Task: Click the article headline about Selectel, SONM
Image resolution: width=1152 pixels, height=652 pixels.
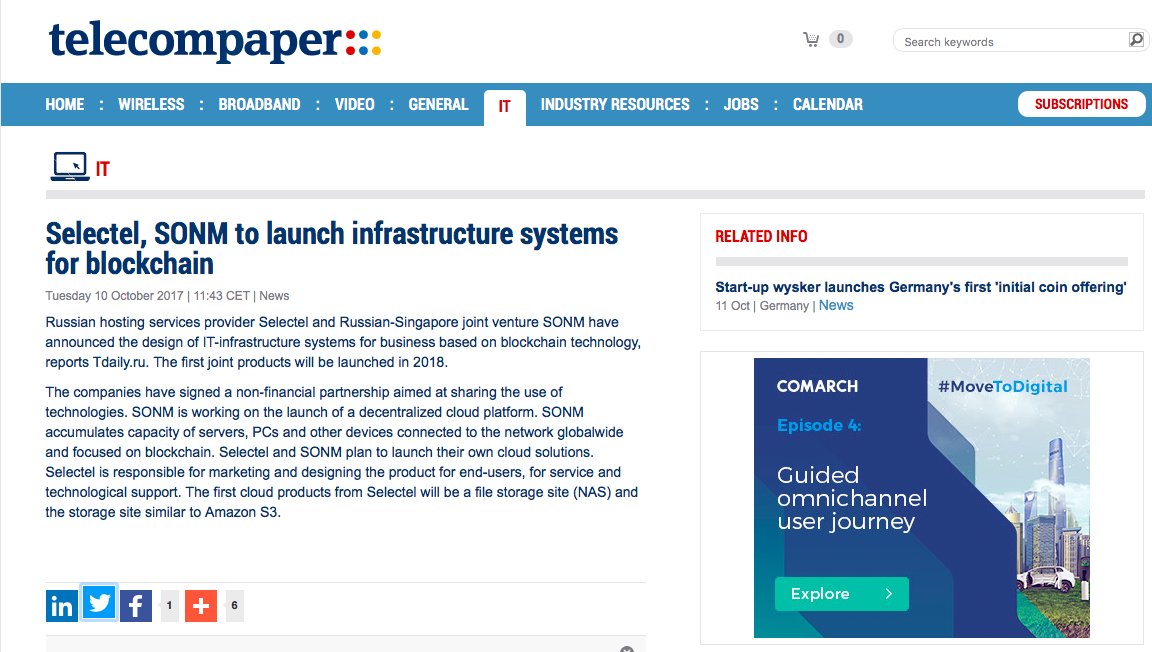Action: pos(331,248)
